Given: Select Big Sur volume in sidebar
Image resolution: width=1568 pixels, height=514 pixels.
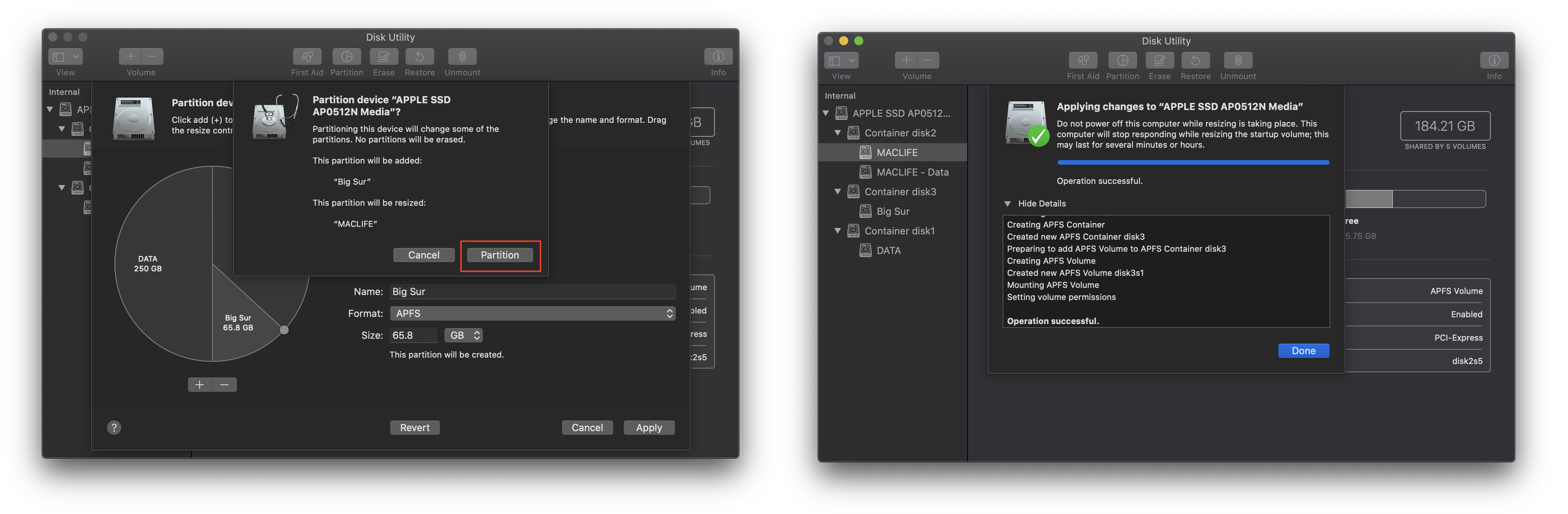Looking at the screenshot, I should [892, 211].
